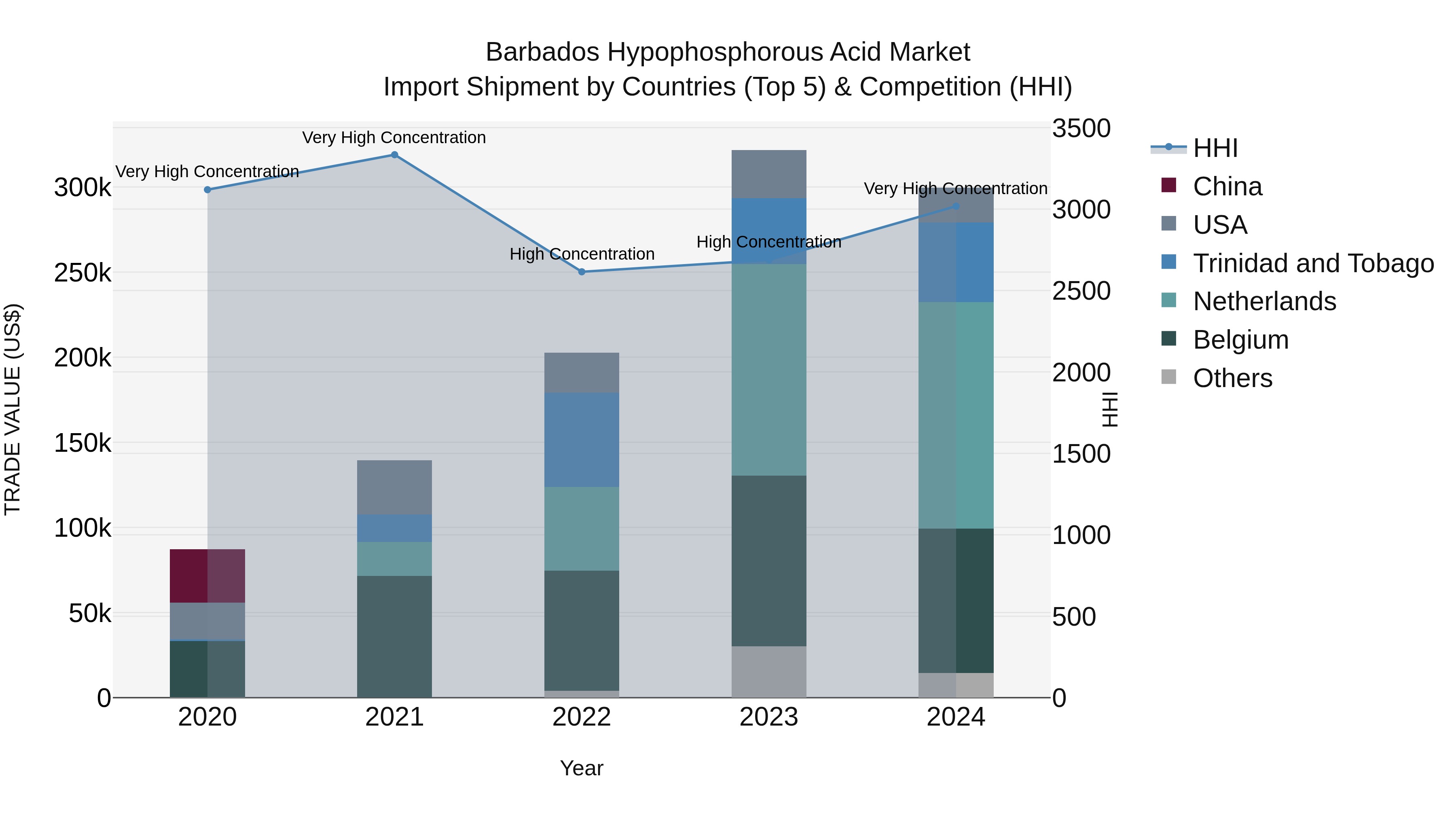Click the chart title 'Barbados Hypophosphorous Acid Market'
The image size is (1456, 819).
[x=728, y=52]
